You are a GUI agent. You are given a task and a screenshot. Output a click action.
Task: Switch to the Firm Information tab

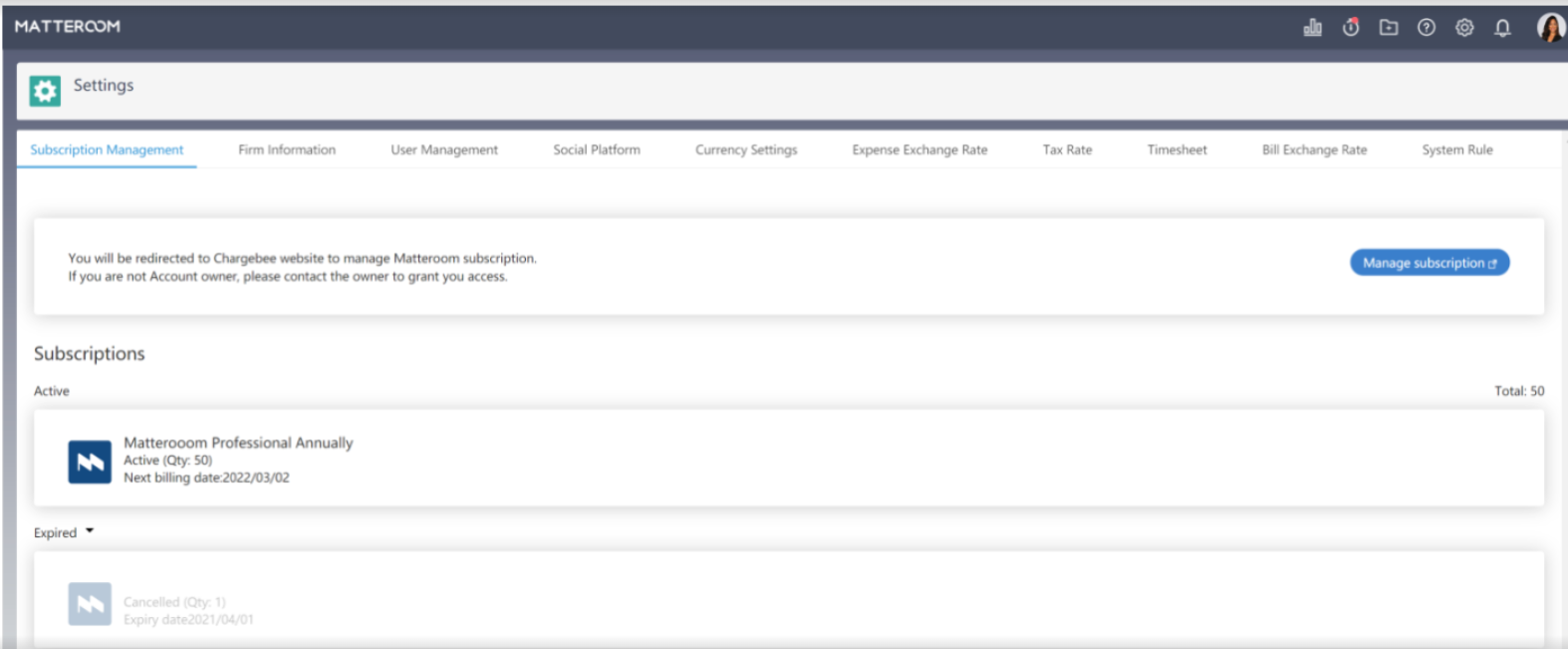(287, 150)
